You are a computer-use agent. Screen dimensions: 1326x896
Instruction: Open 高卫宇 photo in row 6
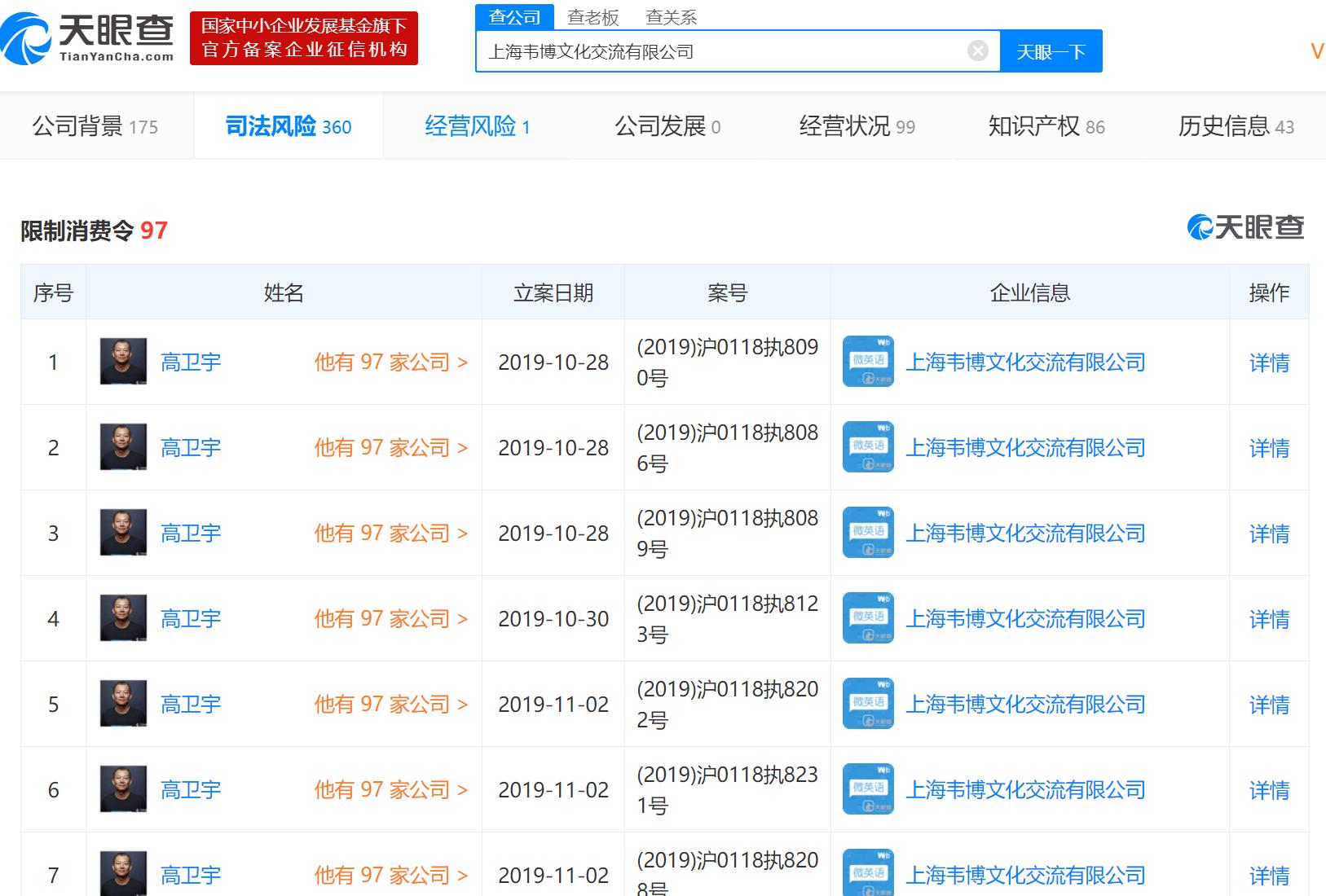point(123,789)
